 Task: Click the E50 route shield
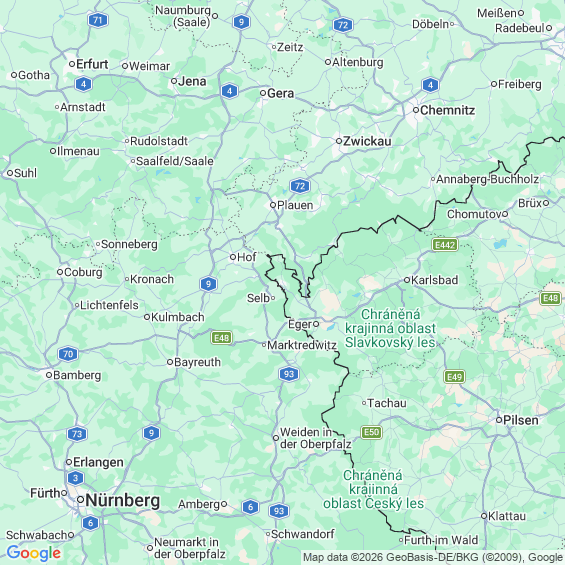pyautogui.click(x=372, y=432)
